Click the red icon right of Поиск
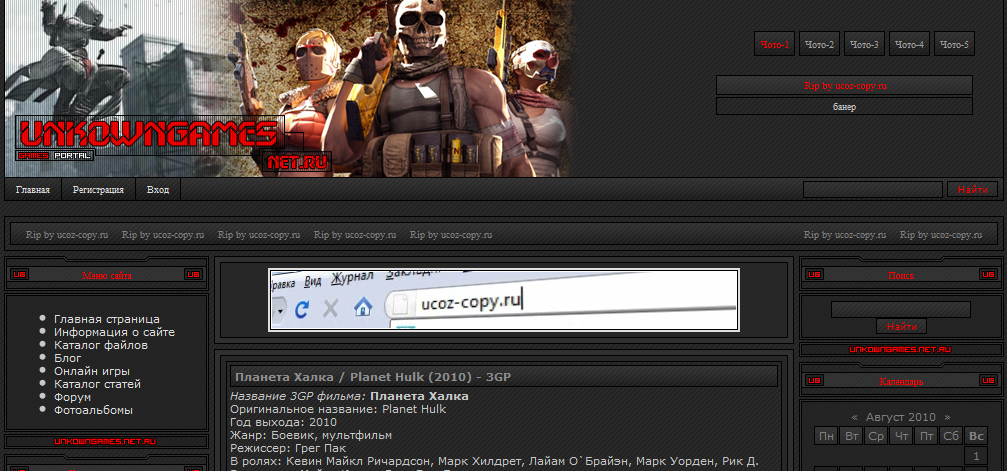Screen dimensions: 1007x471 (987, 274)
